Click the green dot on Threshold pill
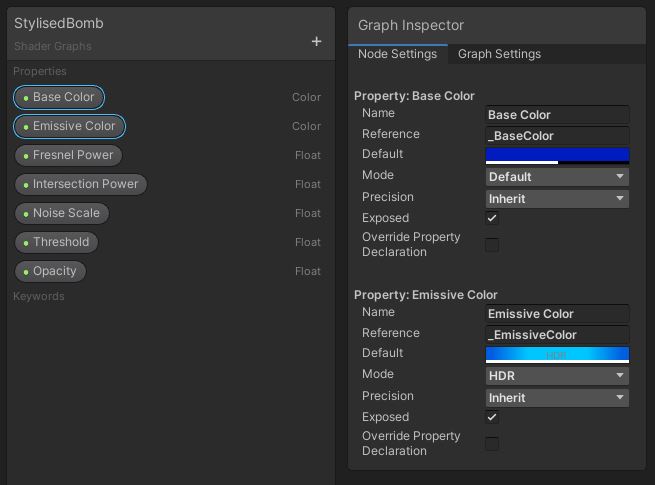This screenshot has height=485, width=655. coord(26,243)
